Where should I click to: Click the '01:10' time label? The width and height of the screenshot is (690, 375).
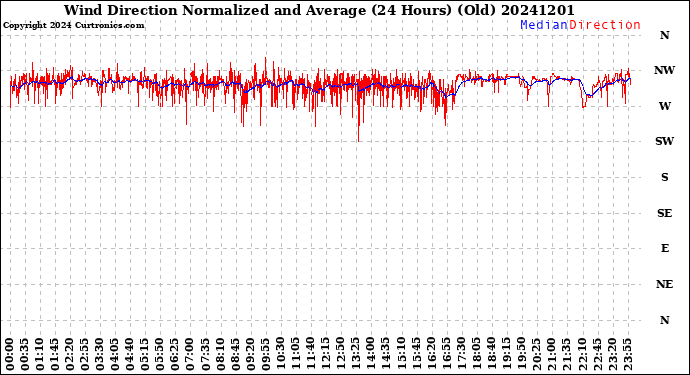(x=40, y=354)
